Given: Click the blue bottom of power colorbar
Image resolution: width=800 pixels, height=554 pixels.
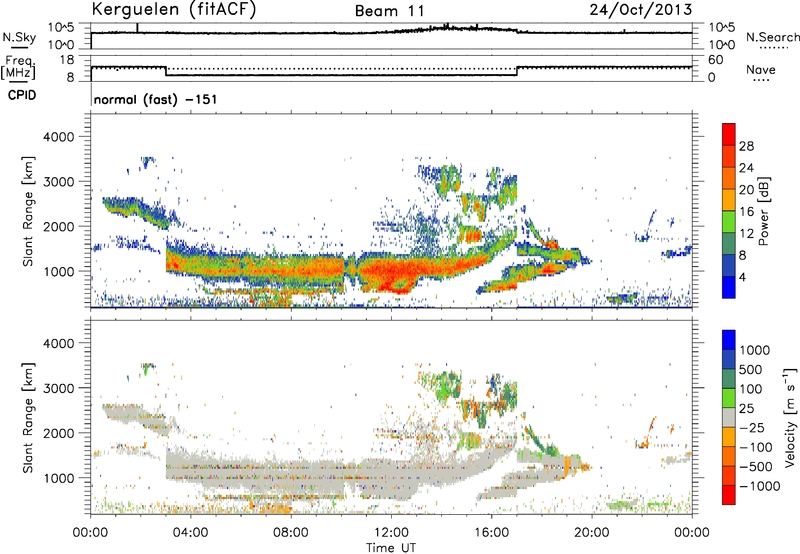Looking at the screenshot, I should [x=729, y=287].
